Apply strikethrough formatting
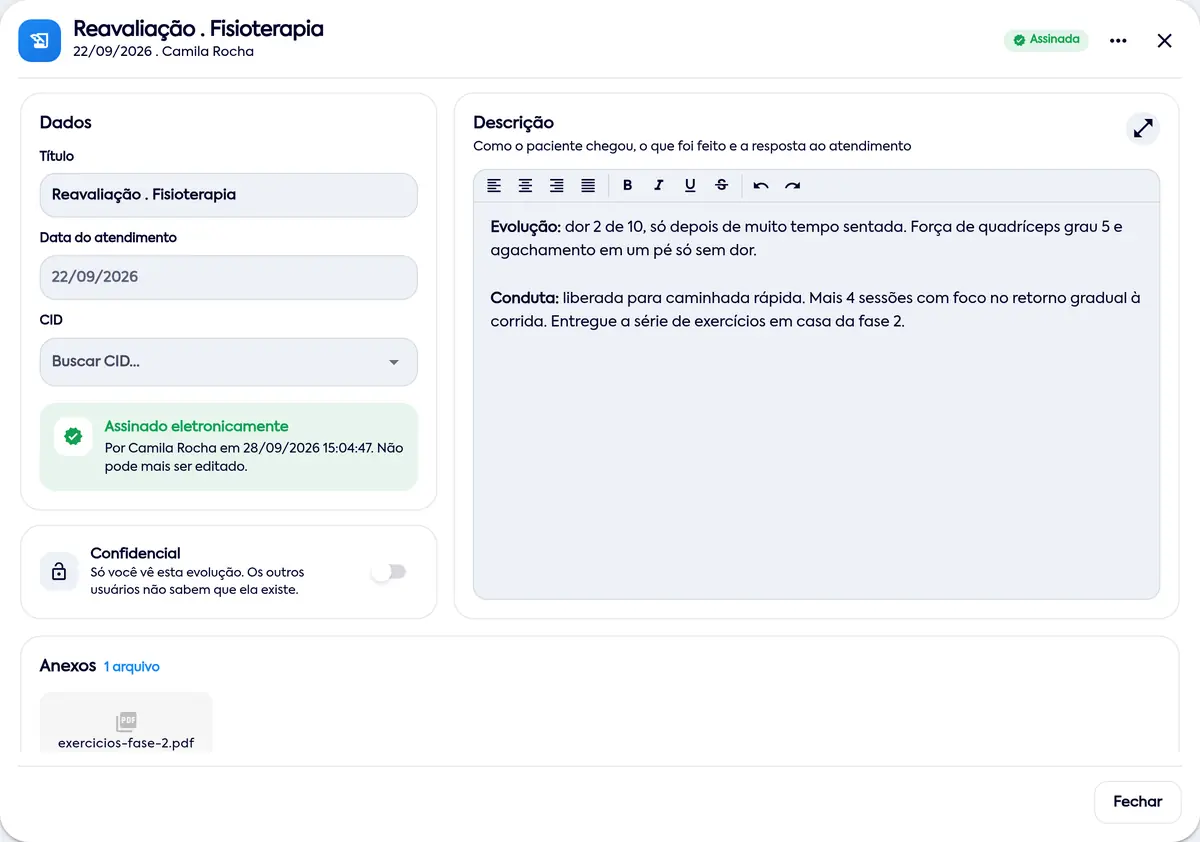 tap(722, 185)
